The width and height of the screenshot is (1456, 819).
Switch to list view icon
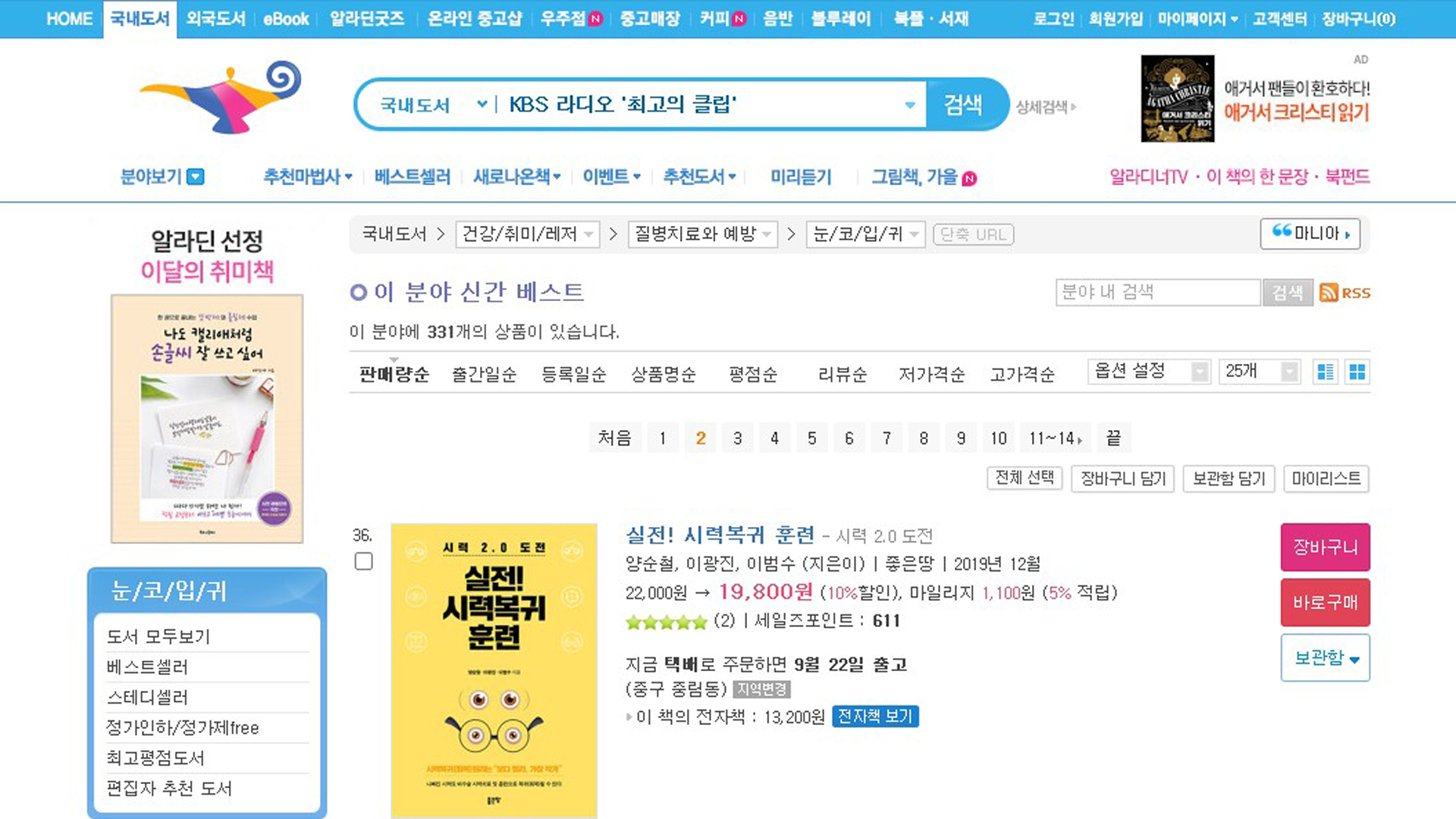[1326, 372]
